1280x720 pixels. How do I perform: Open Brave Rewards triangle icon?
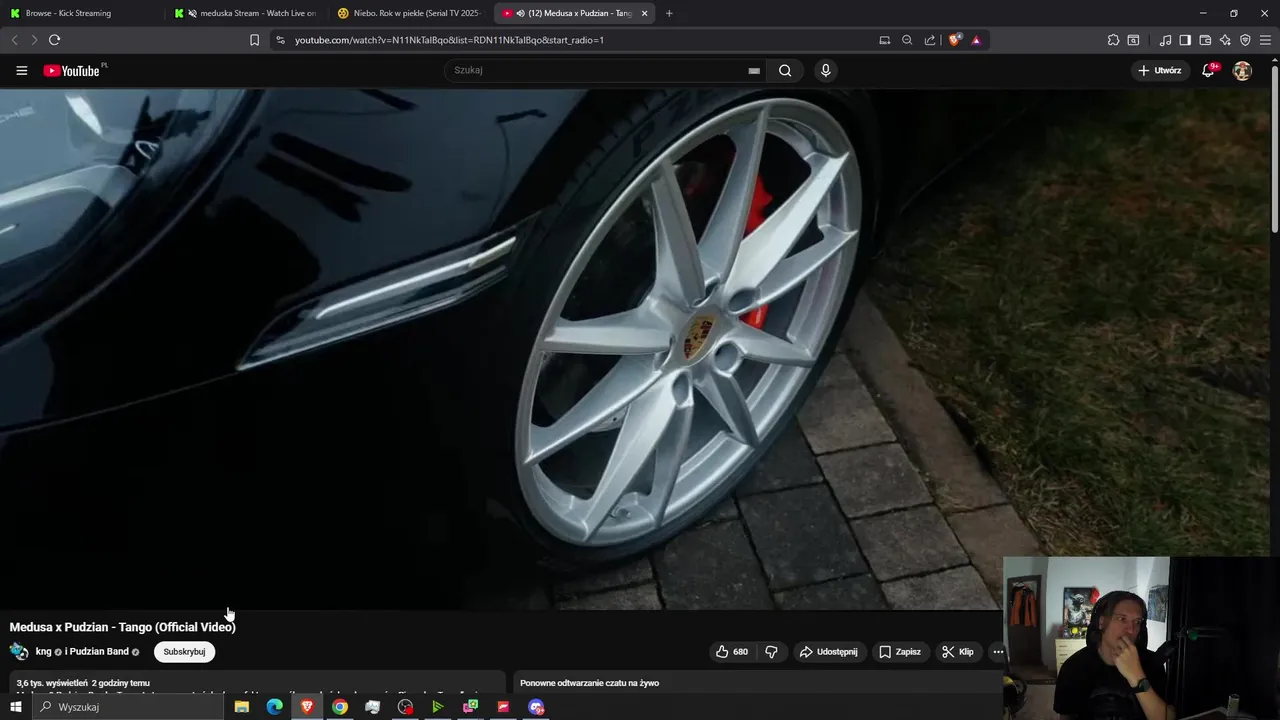coord(976,40)
